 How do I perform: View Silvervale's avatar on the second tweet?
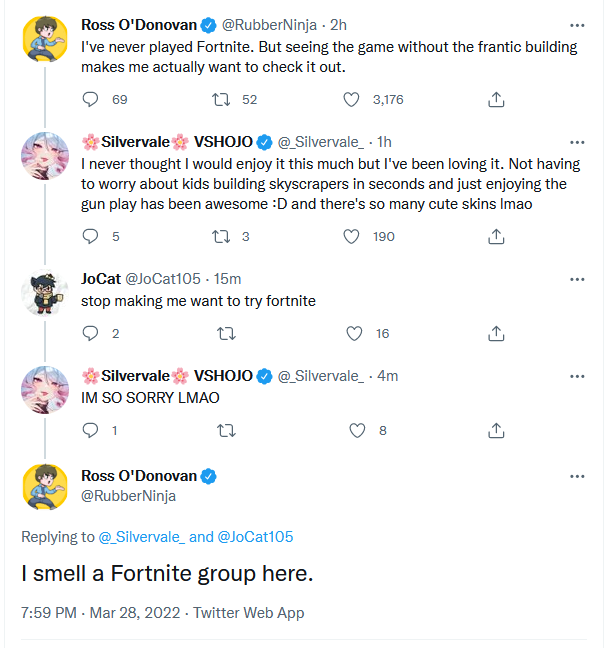click(x=44, y=153)
